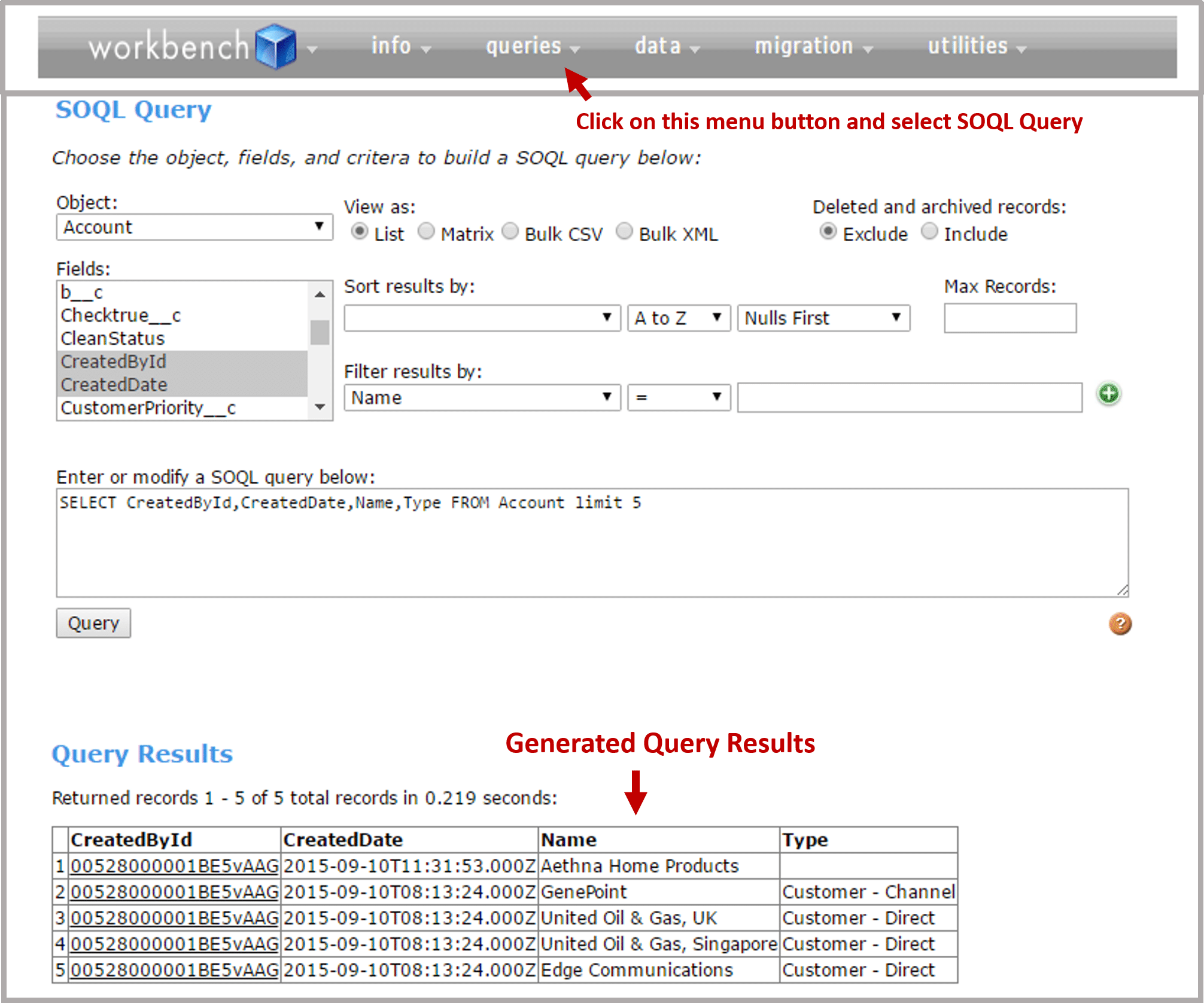Image resolution: width=1204 pixels, height=1003 pixels.
Task: Select CreatedDate in the Fields list
Action: 183,385
